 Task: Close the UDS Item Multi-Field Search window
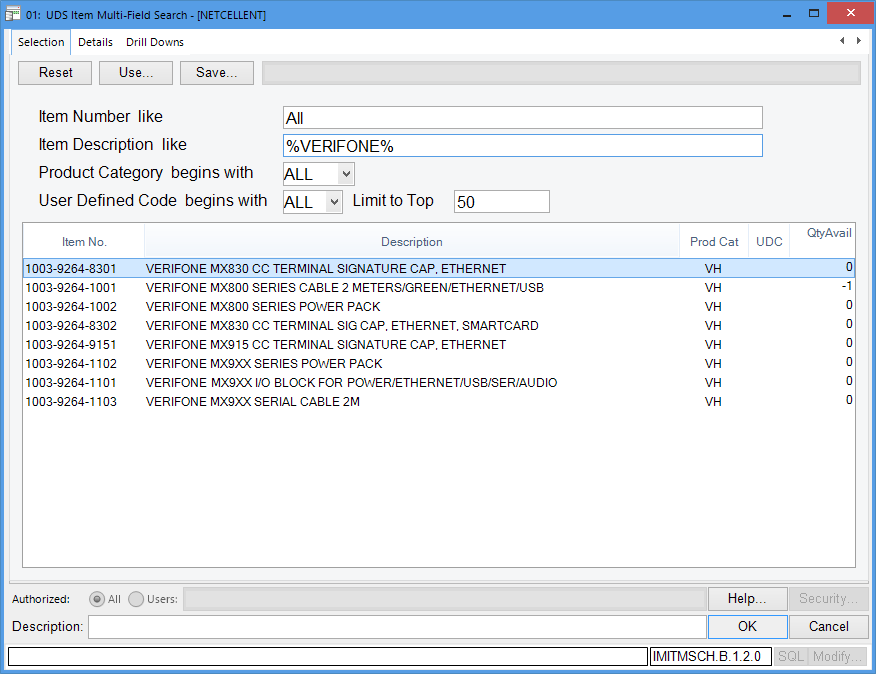(x=850, y=13)
